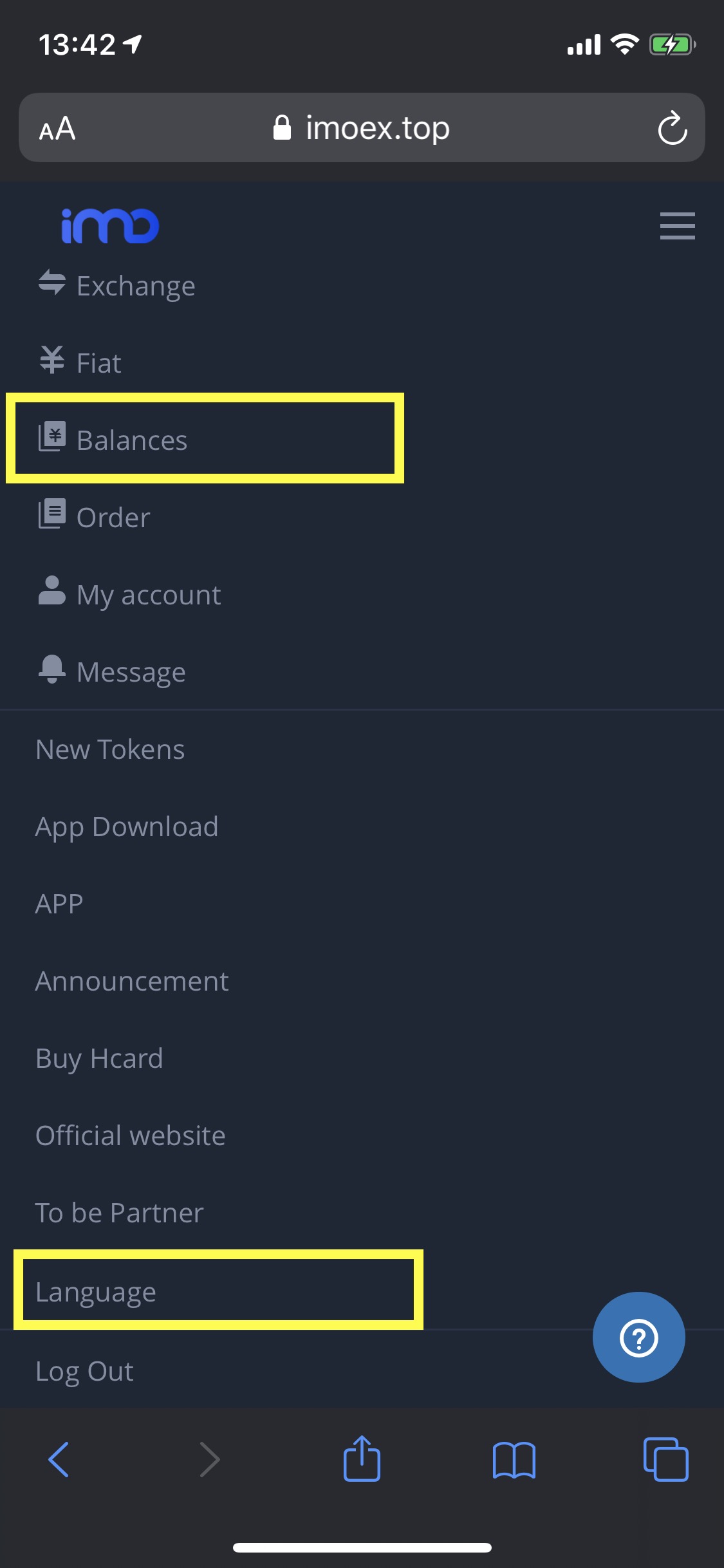Open the blue help question-mark button
The width and height of the screenshot is (724, 1568).
tap(638, 1337)
